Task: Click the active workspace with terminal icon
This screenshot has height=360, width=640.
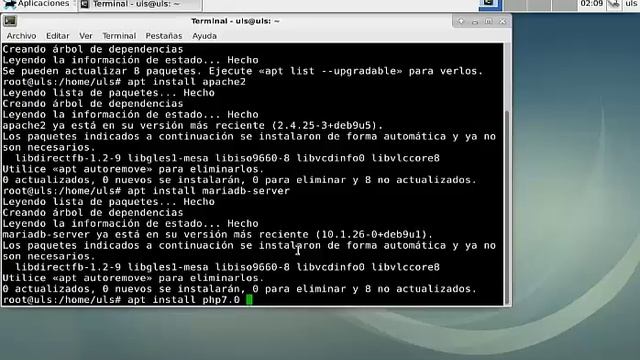Action: point(490,4)
